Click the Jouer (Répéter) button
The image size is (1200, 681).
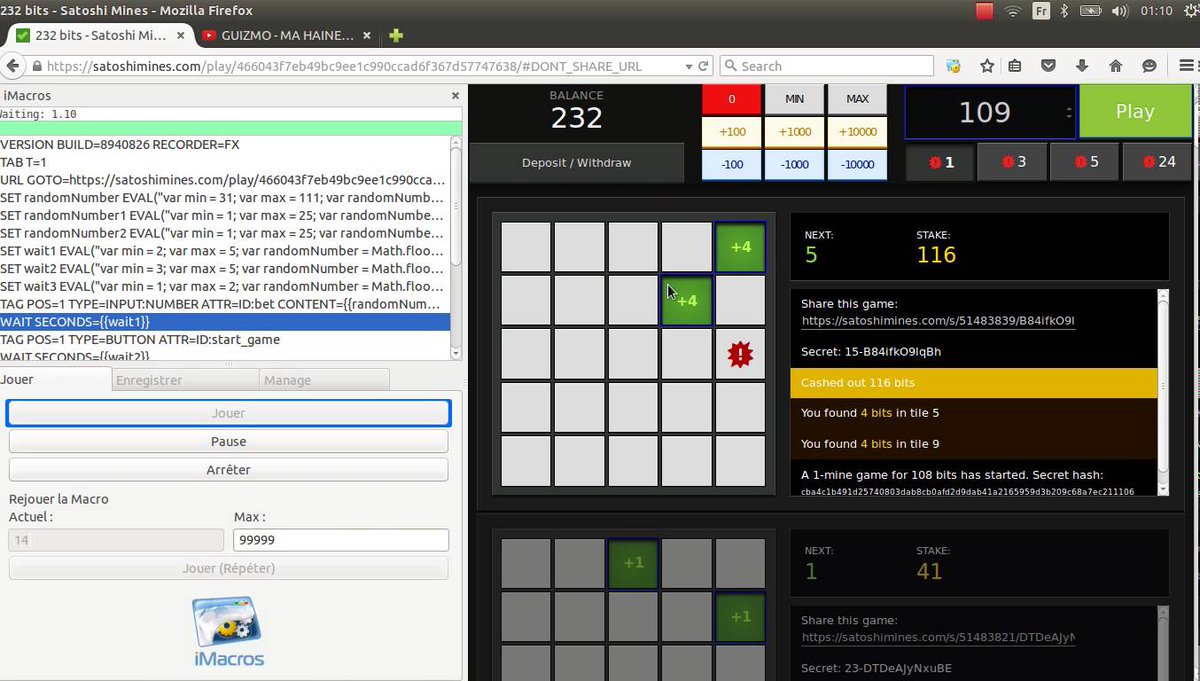(x=229, y=568)
